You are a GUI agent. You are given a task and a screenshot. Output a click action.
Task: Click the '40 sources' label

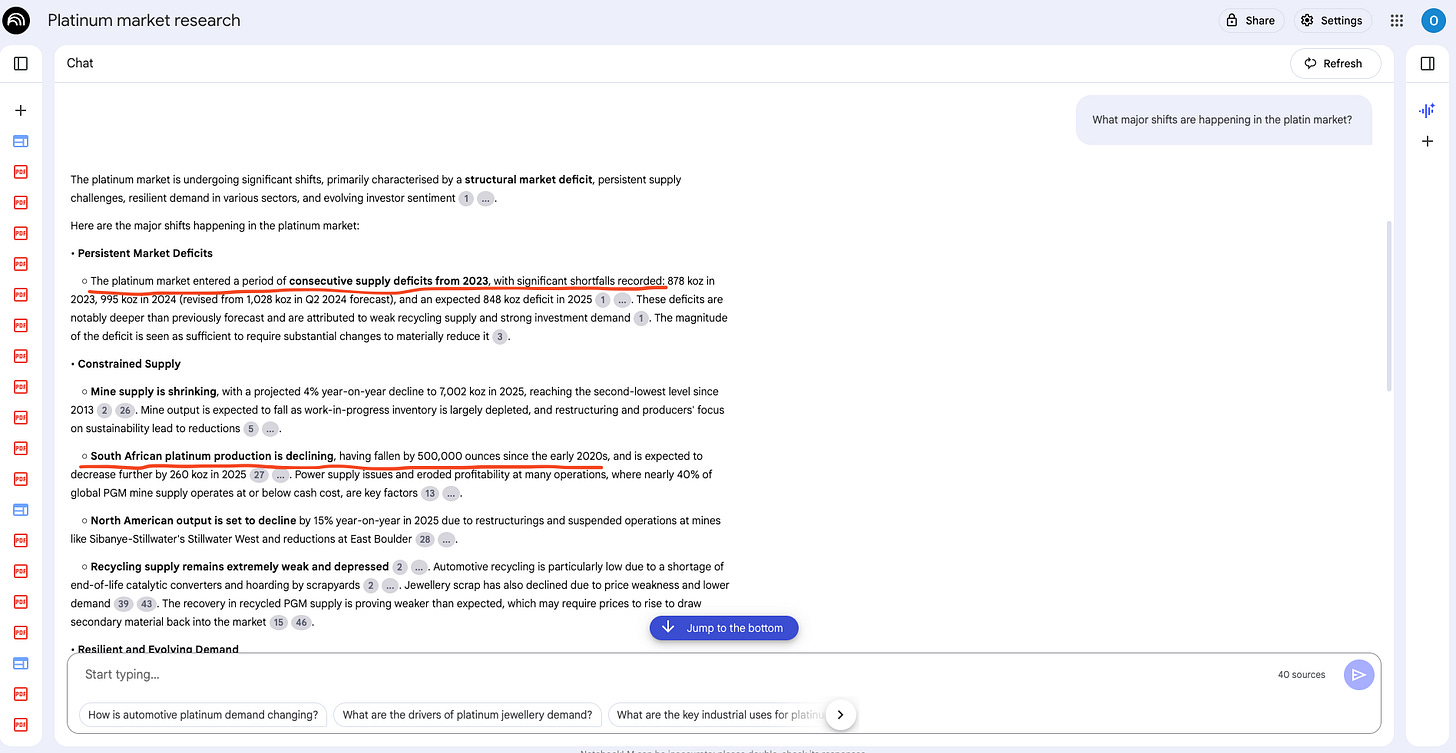pyautogui.click(x=1301, y=675)
